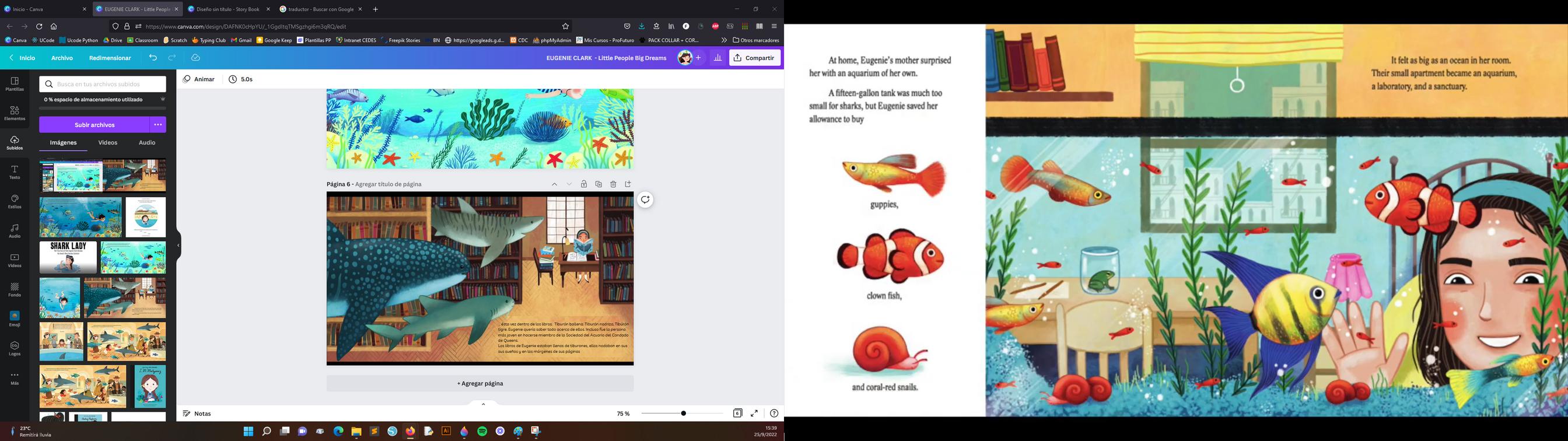Screen dimensions: 1568x441
Task: Open the Notas panel
Action: (x=197, y=414)
